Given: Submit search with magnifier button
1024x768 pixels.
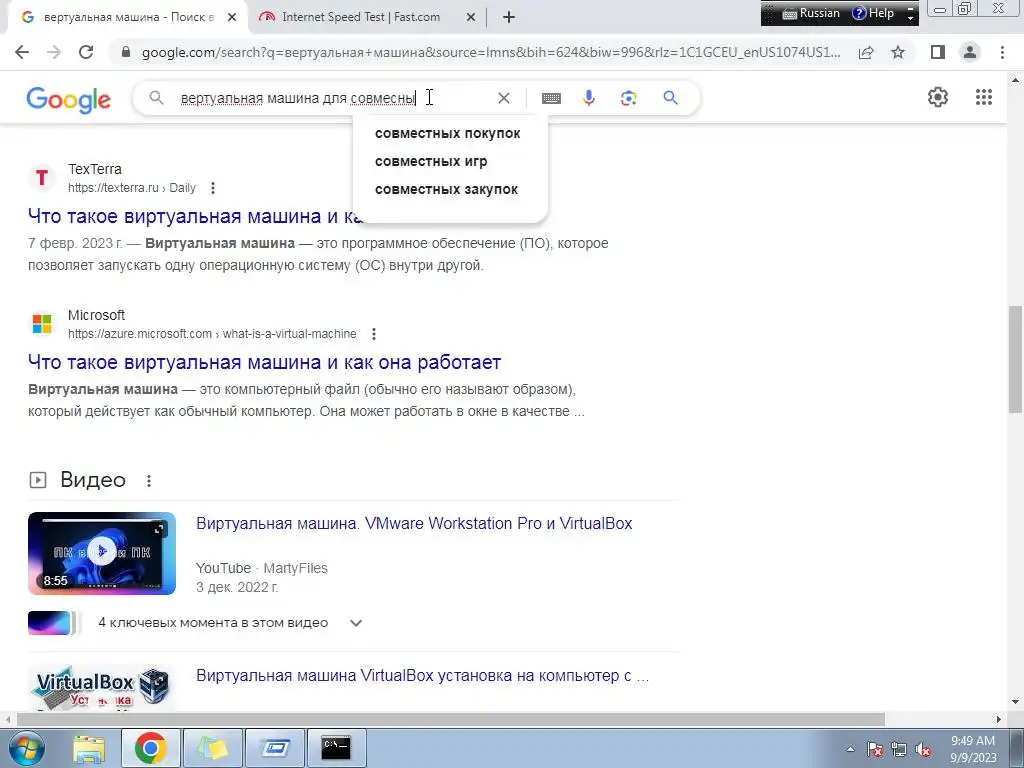Looking at the screenshot, I should click(x=670, y=98).
